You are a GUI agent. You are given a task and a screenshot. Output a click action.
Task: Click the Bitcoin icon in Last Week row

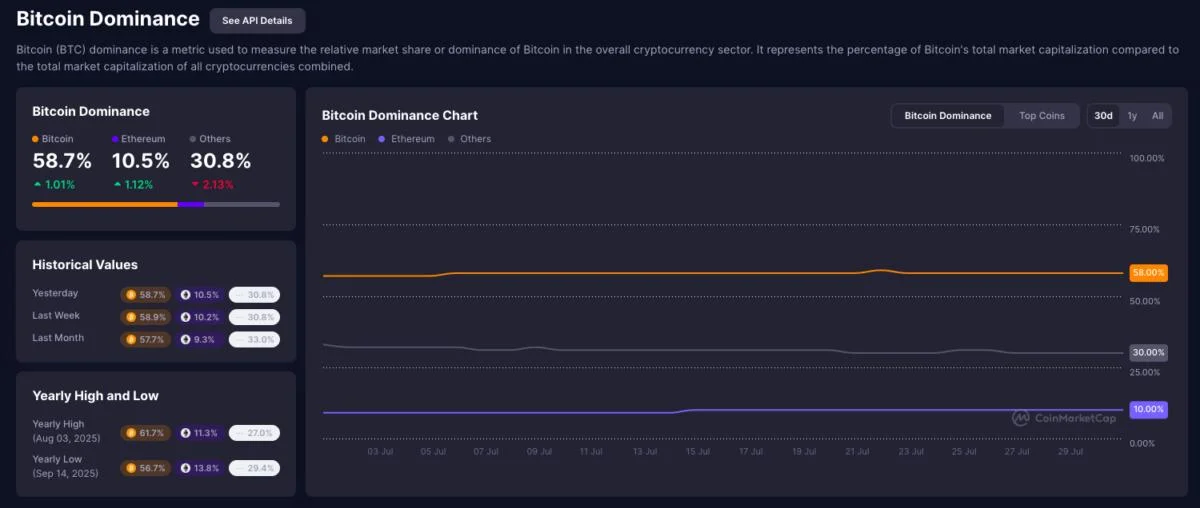pos(130,317)
